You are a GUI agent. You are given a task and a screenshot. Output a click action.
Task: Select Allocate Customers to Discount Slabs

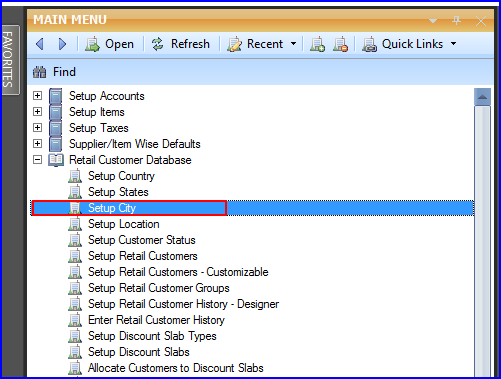(176, 368)
